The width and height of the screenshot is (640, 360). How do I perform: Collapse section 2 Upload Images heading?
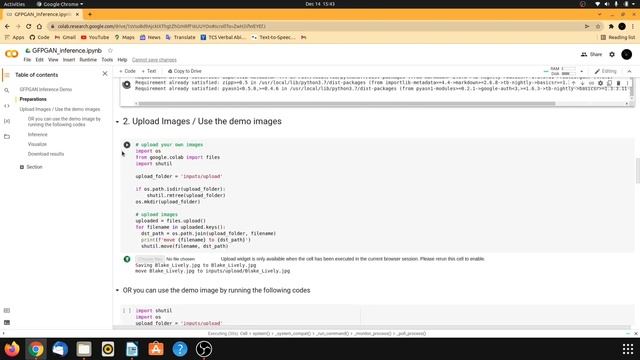tap(117, 122)
